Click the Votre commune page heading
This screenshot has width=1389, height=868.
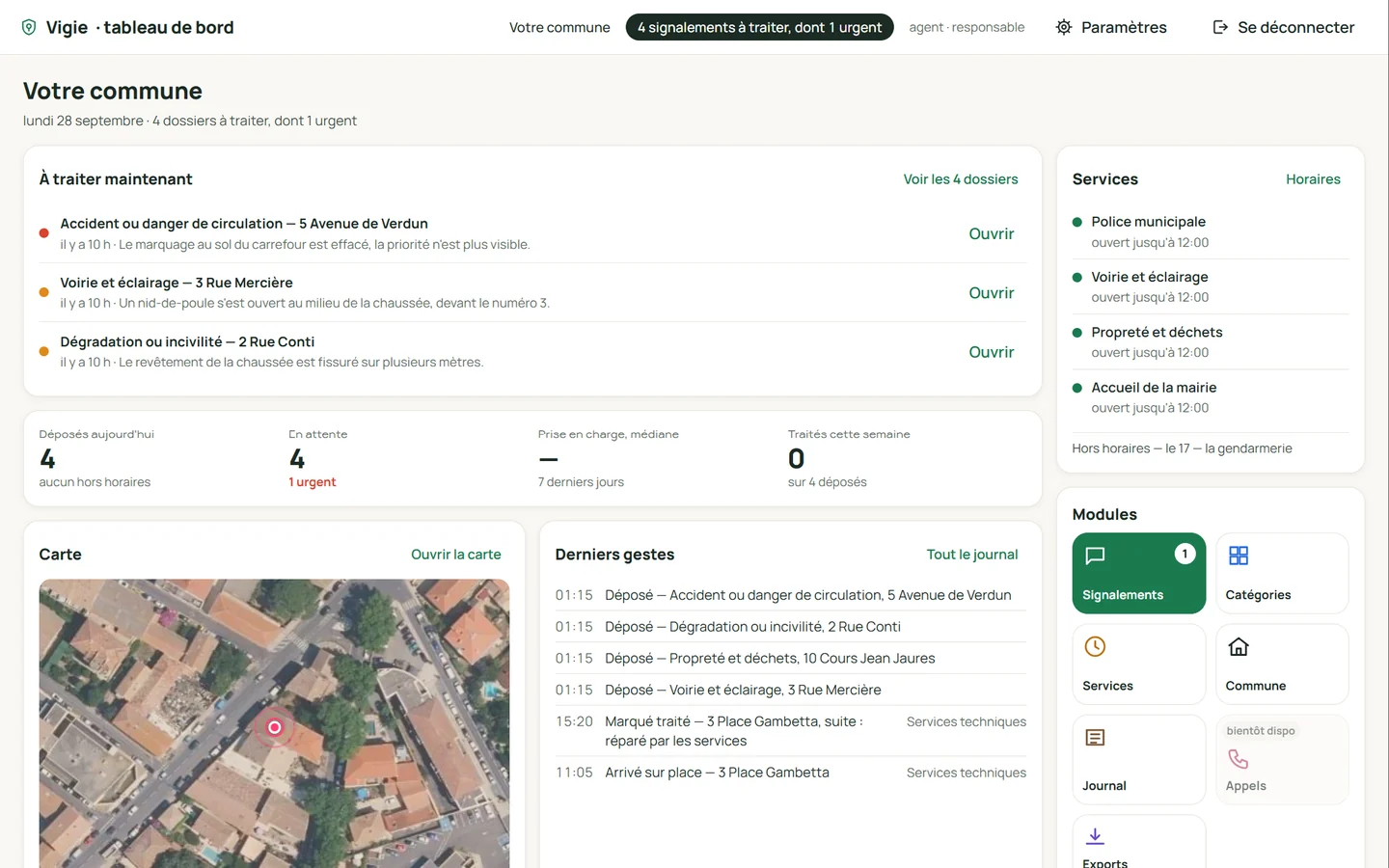point(113,92)
